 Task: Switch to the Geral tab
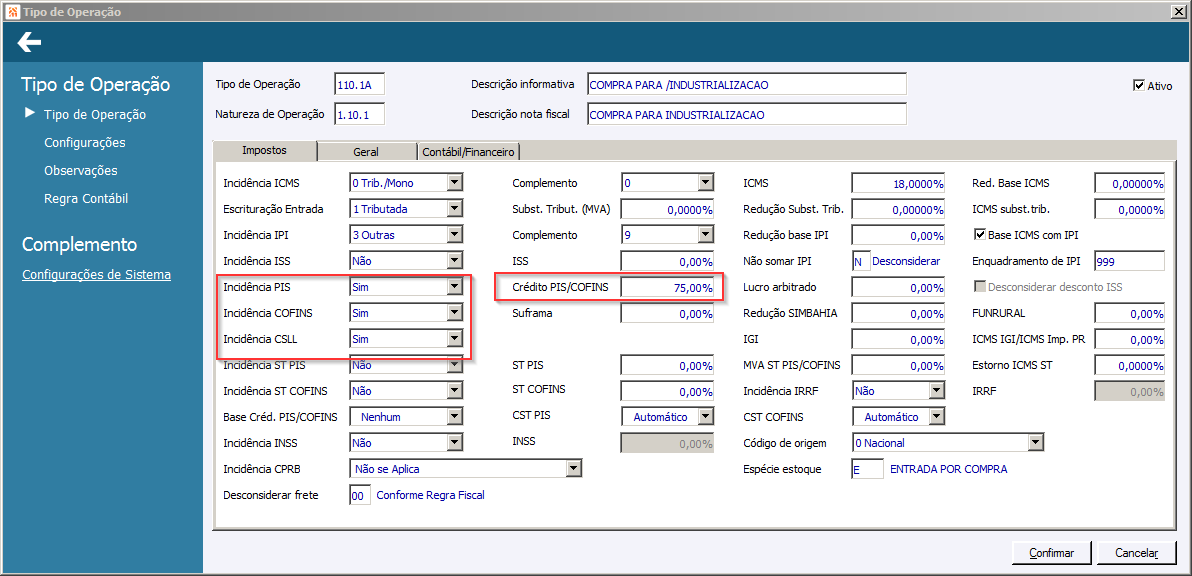click(365, 152)
